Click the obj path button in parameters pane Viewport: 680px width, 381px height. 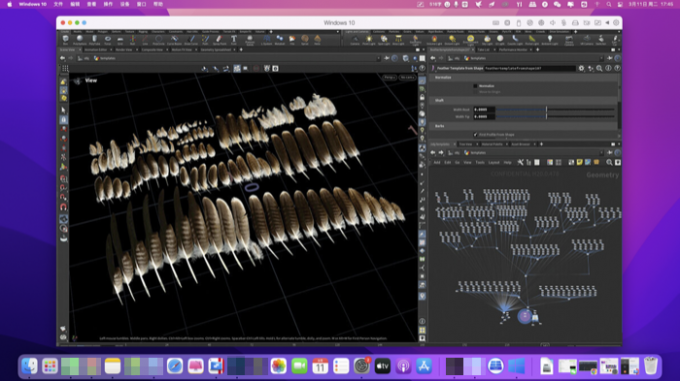[454, 58]
